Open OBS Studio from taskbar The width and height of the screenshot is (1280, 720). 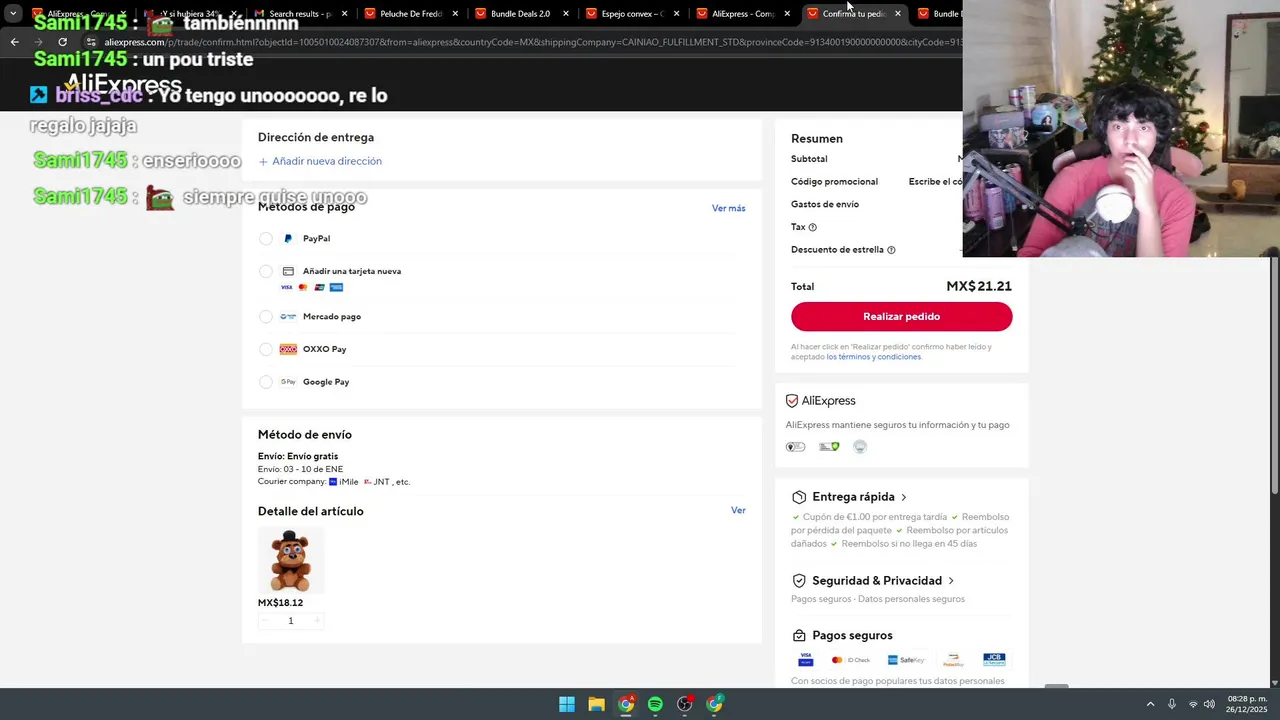click(x=685, y=704)
